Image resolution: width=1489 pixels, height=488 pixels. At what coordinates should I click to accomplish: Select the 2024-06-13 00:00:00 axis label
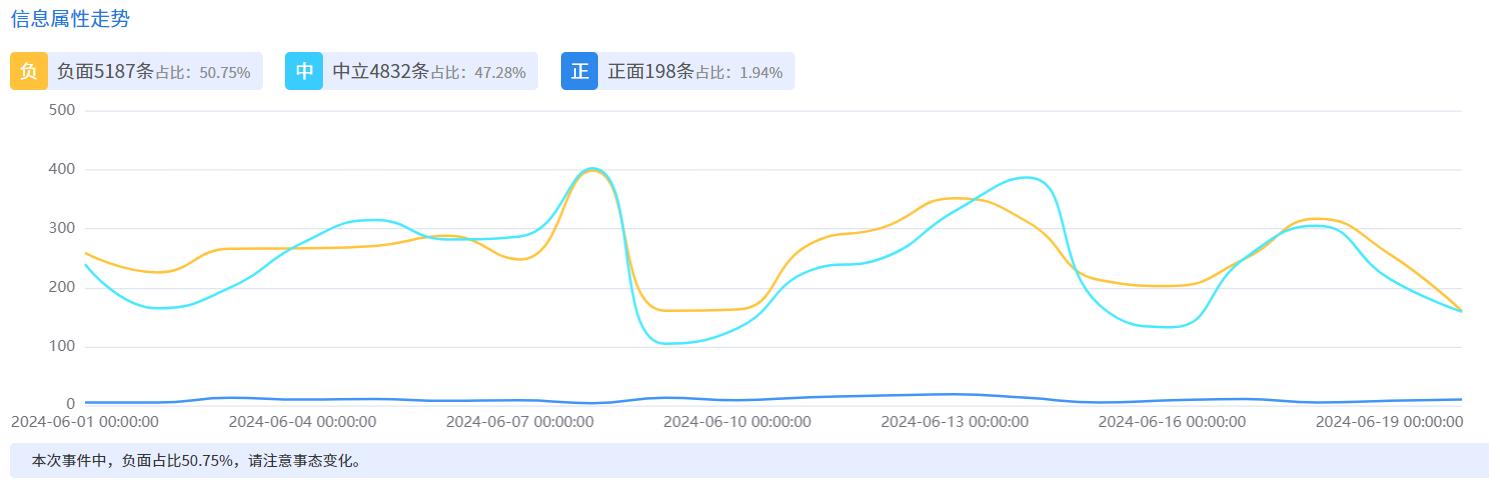[954, 422]
